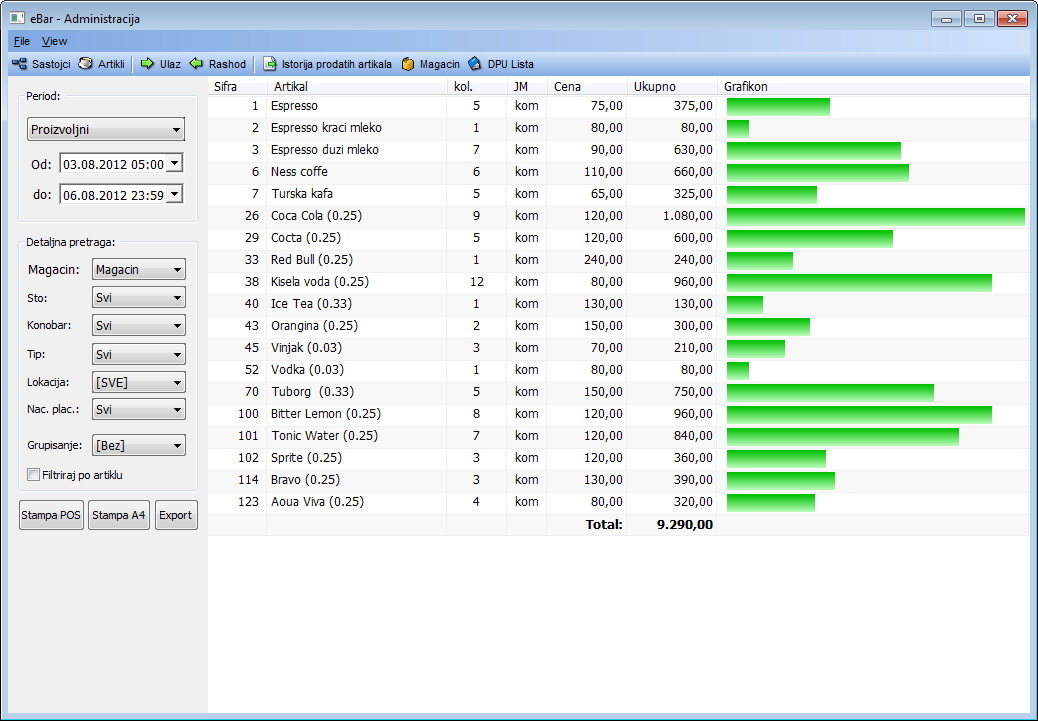Enable Filtriraj po artiklu checkbox
The height and width of the screenshot is (721, 1038).
[x=34, y=475]
